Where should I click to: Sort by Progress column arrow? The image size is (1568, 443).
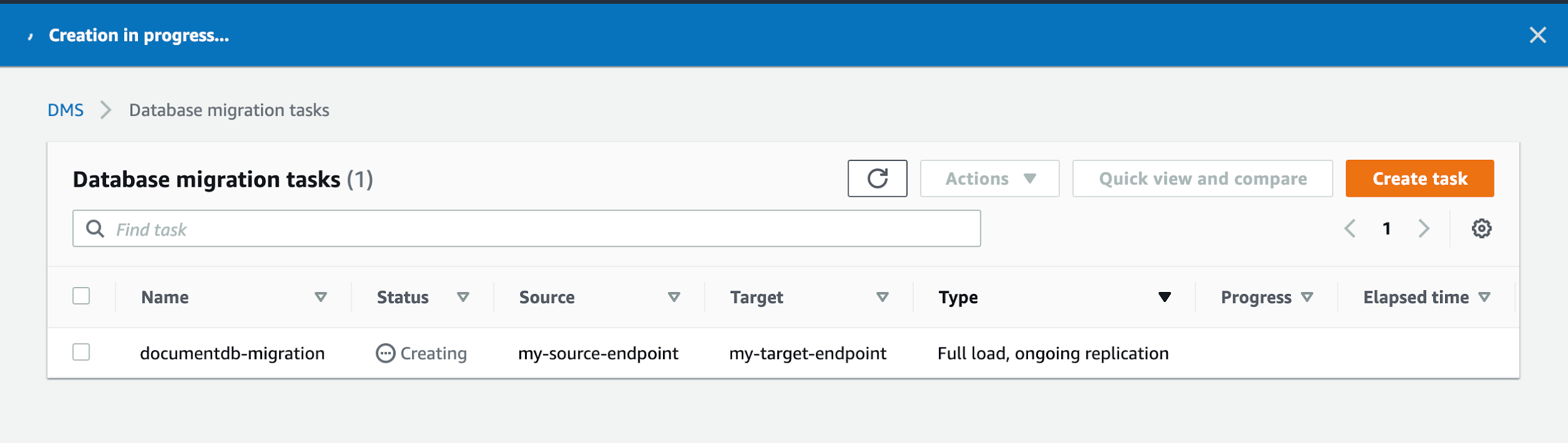point(1306,297)
